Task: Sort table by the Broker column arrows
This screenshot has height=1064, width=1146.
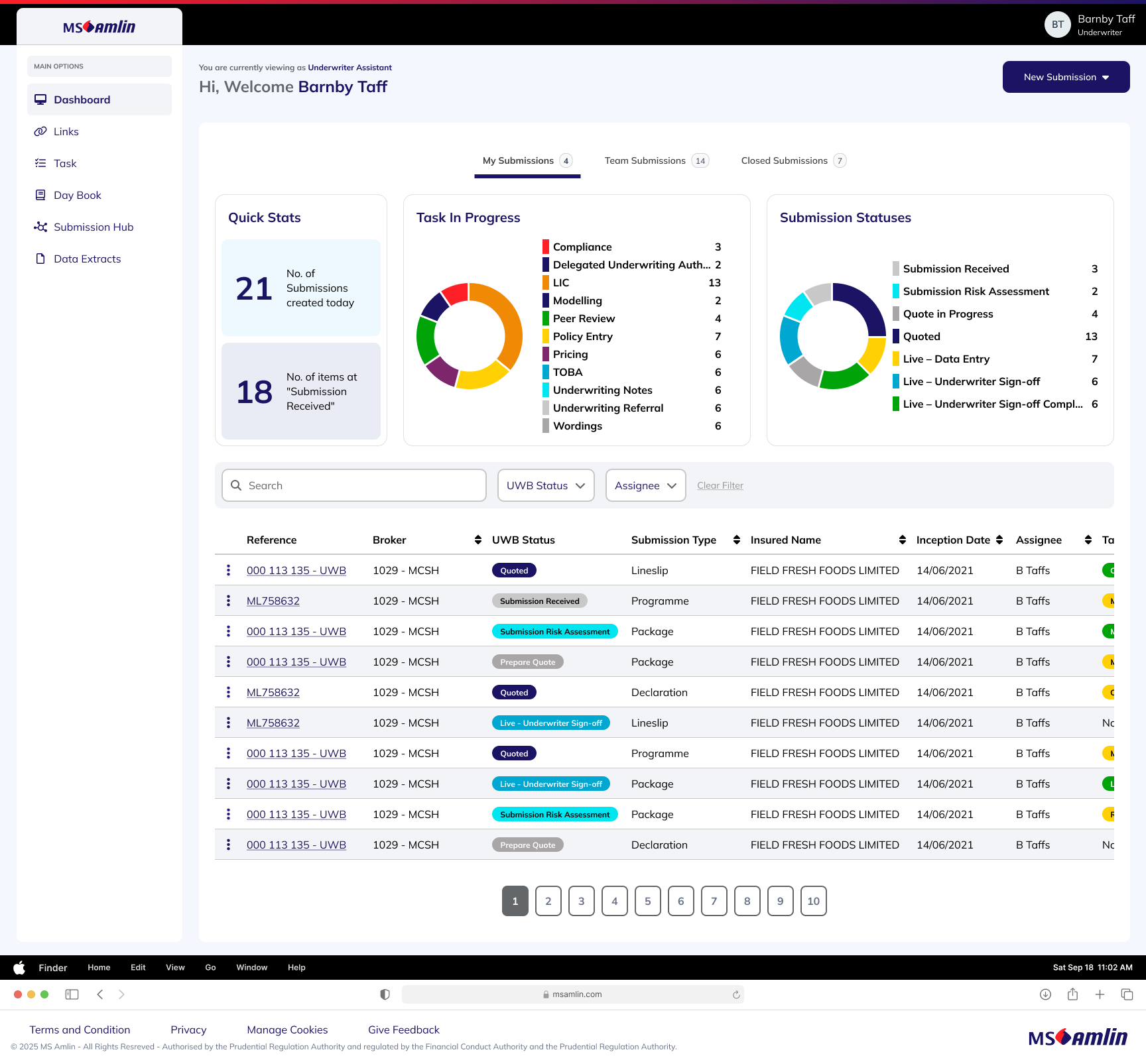Action: coord(477,540)
